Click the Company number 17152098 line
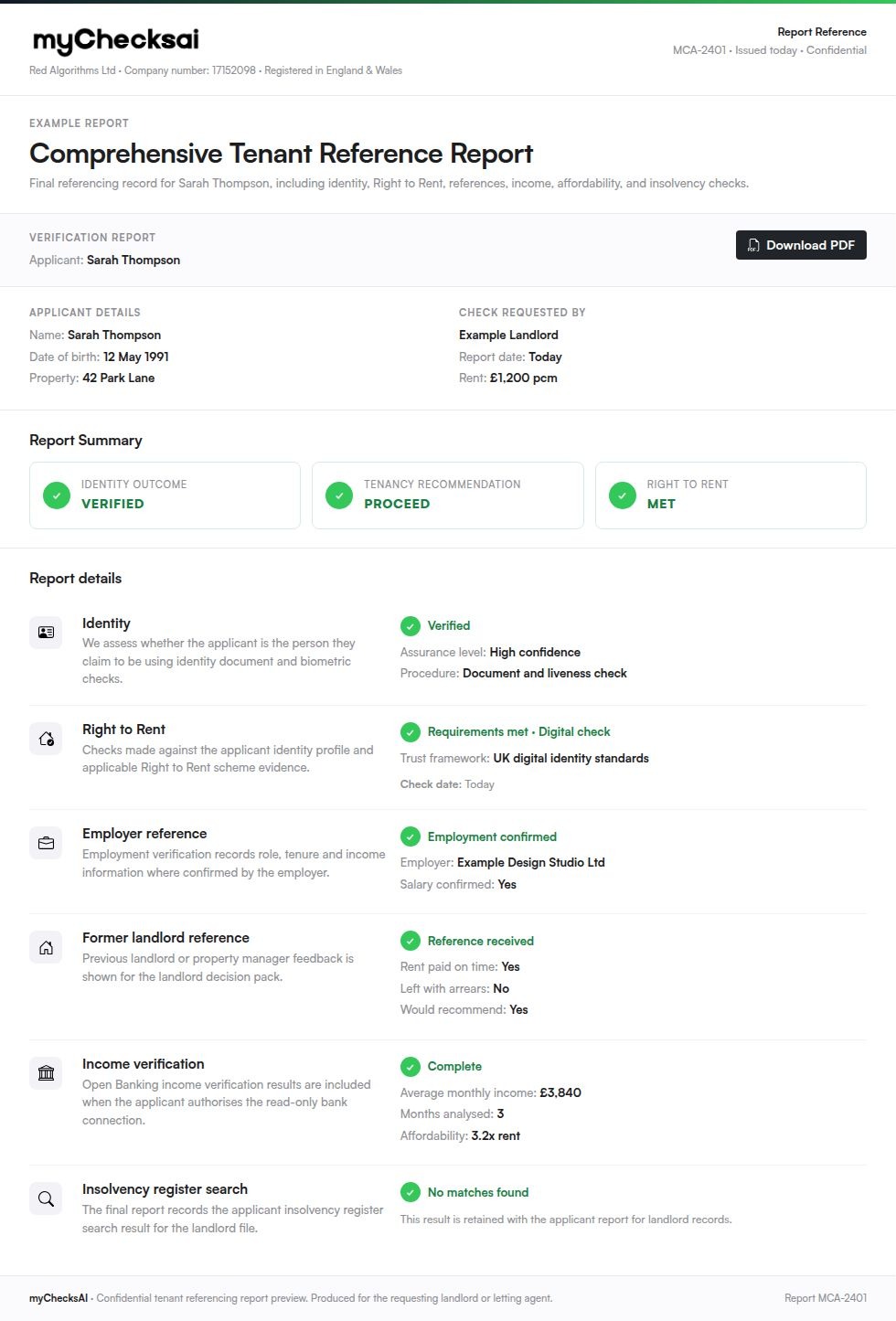896x1321 pixels. (216, 70)
